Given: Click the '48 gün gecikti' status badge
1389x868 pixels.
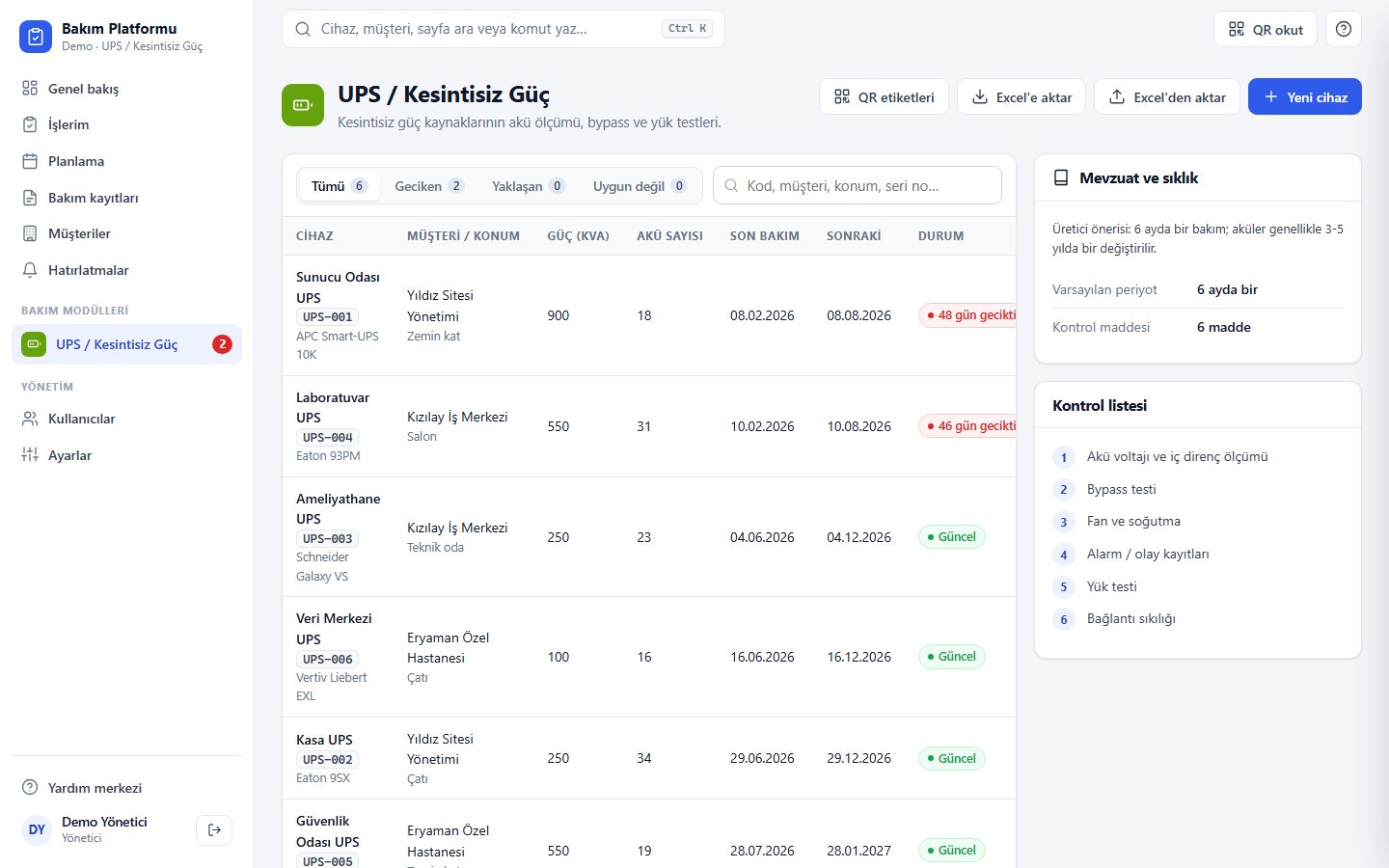Looking at the screenshot, I should pyautogui.click(x=967, y=315).
